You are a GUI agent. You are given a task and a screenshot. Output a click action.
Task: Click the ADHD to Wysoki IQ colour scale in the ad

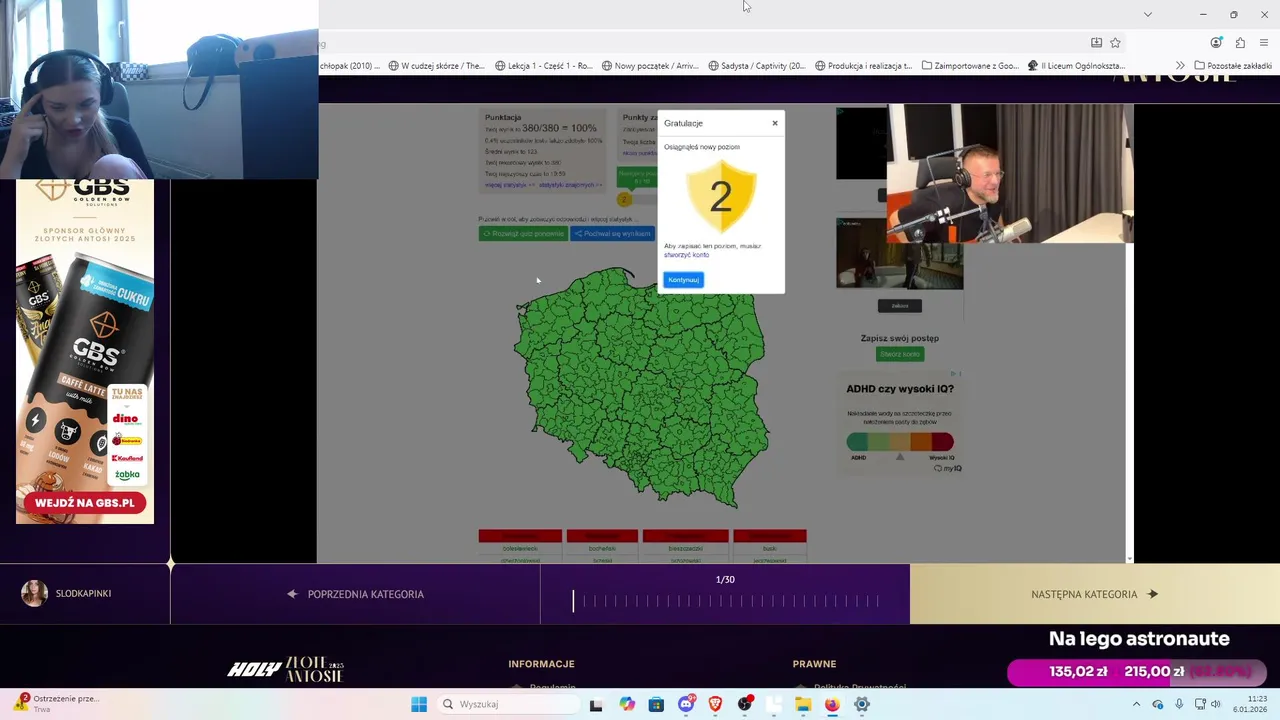[x=900, y=442]
